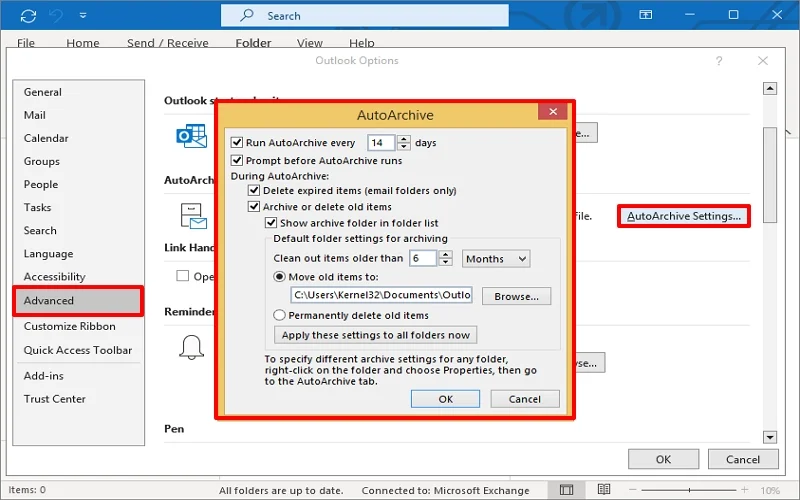The width and height of the screenshot is (800, 500).
Task: Click the zoom slider in status bar
Action: point(689,490)
